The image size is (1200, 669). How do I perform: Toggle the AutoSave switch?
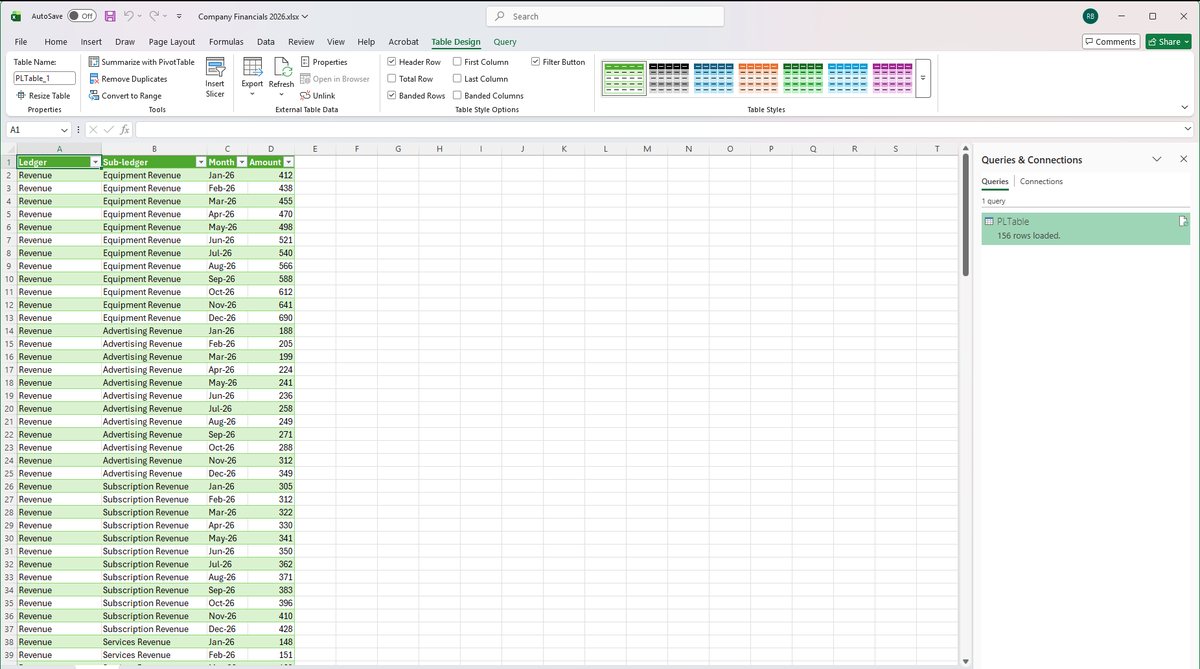tap(82, 16)
